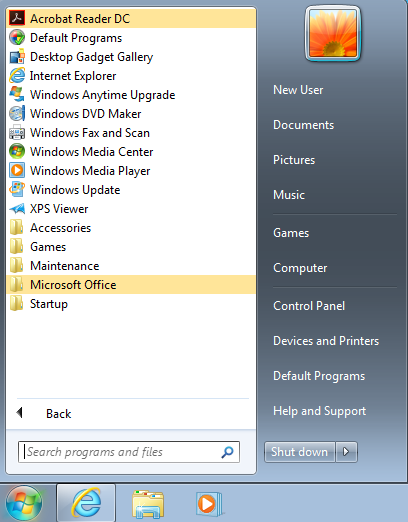The height and width of the screenshot is (522, 408).
Task: Expand the Maintenance folder
Action: point(131,266)
